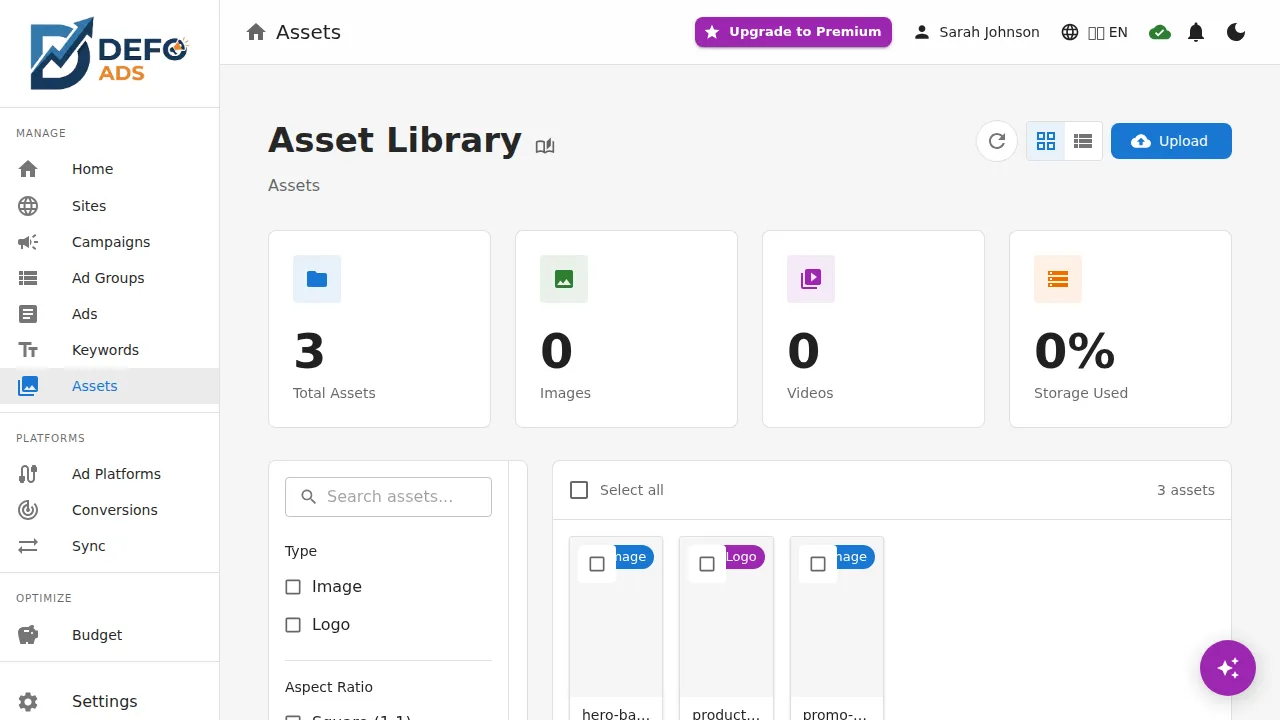Click the Videos stat card icon

click(x=811, y=279)
